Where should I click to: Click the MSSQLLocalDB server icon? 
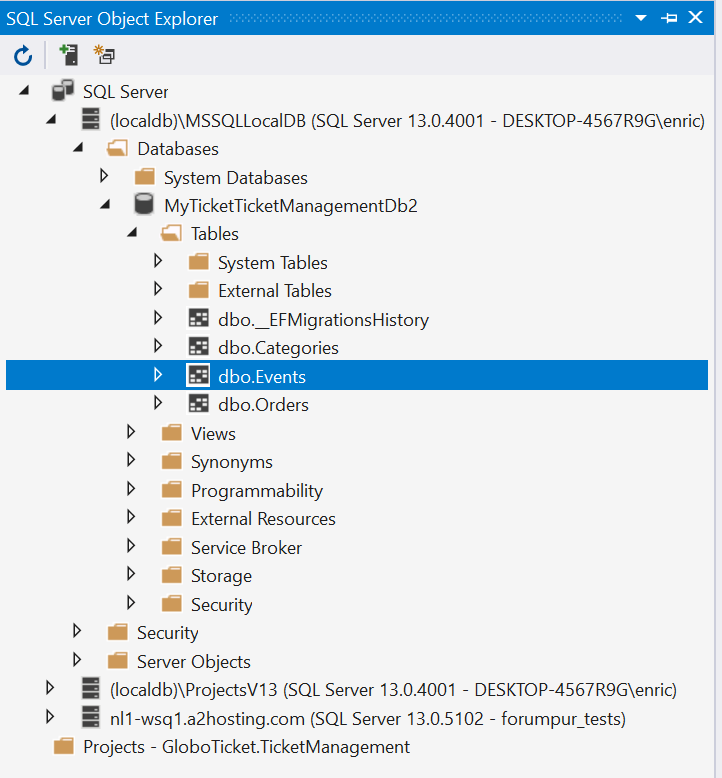90,120
